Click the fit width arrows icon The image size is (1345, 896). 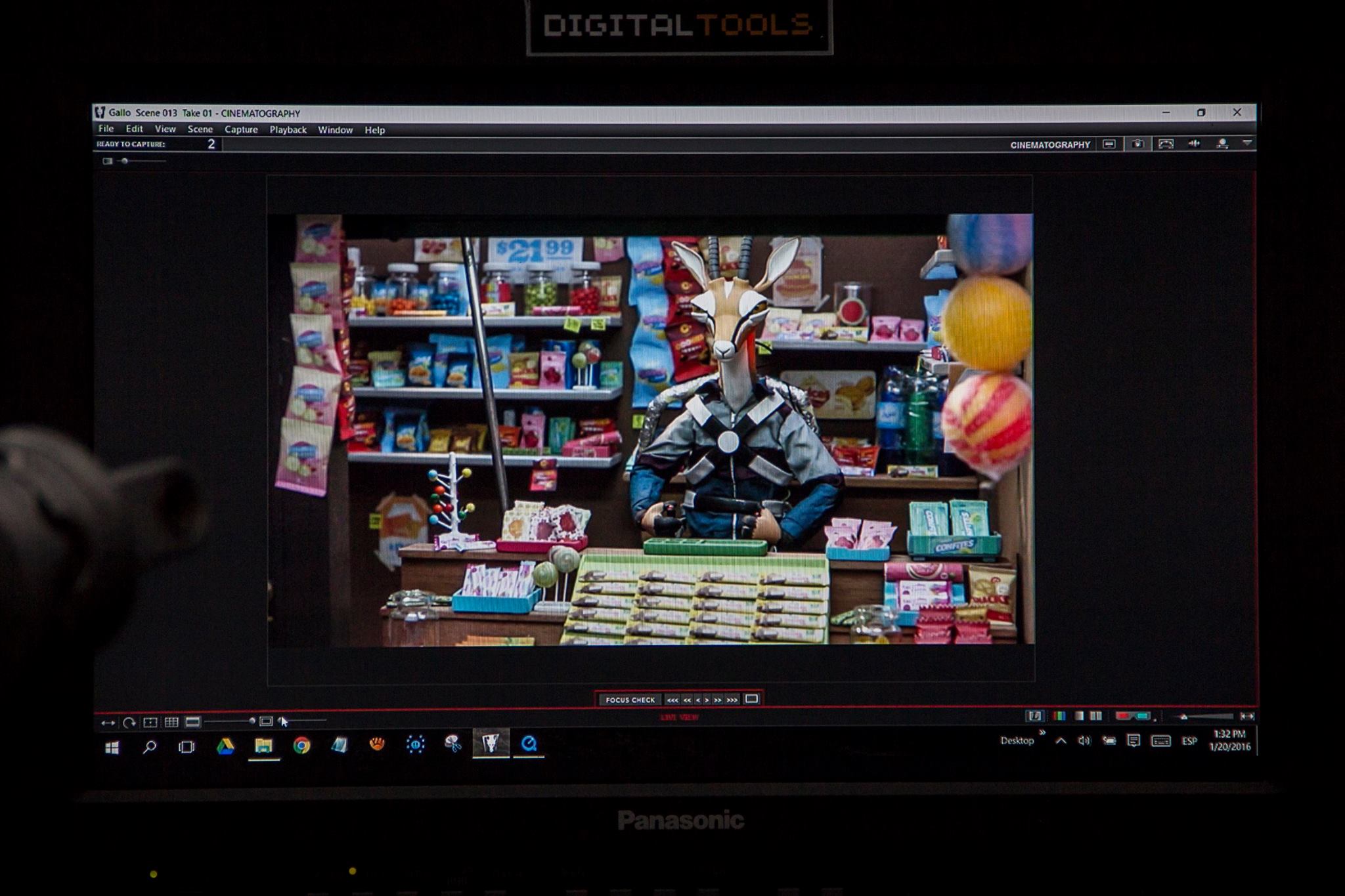[1247, 716]
